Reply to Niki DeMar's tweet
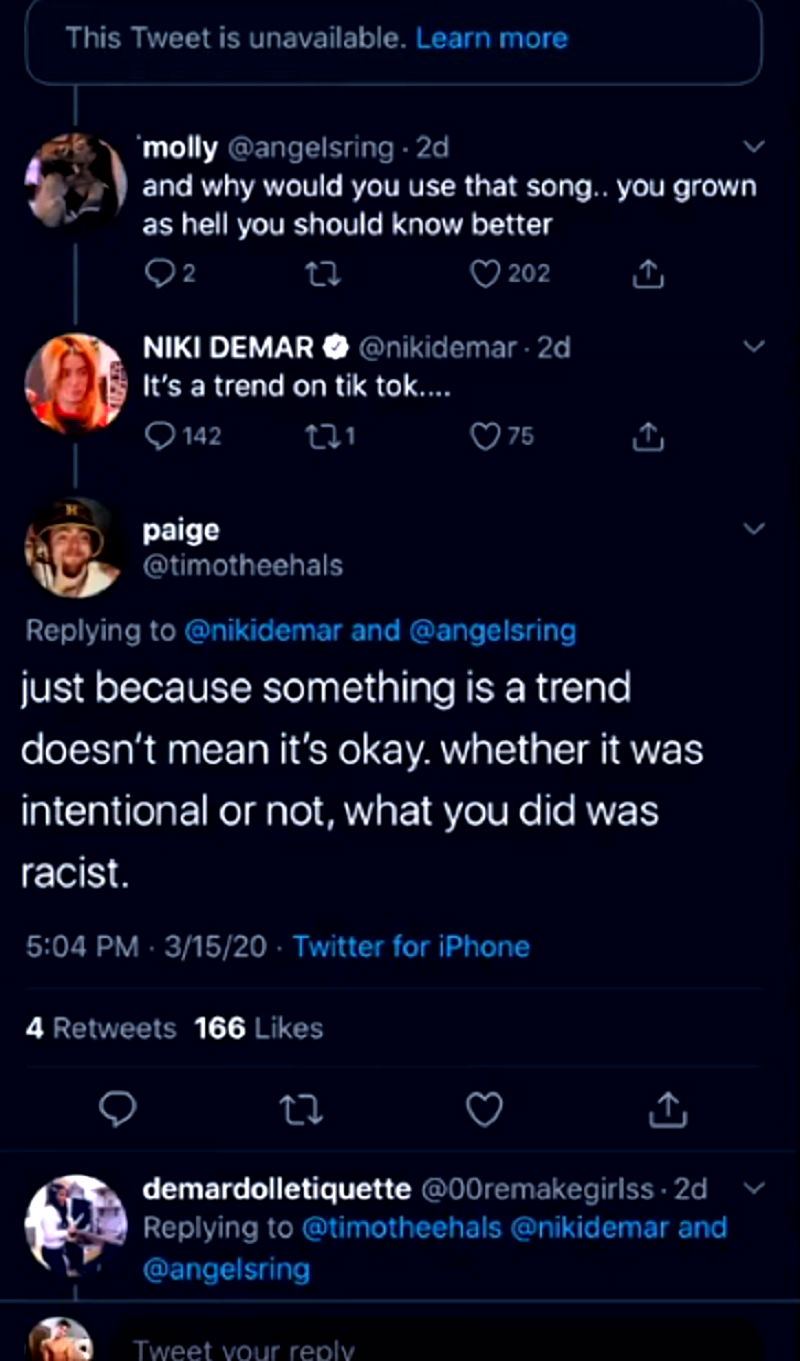The height and width of the screenshot is (1361, 800). tap(160, 436)
